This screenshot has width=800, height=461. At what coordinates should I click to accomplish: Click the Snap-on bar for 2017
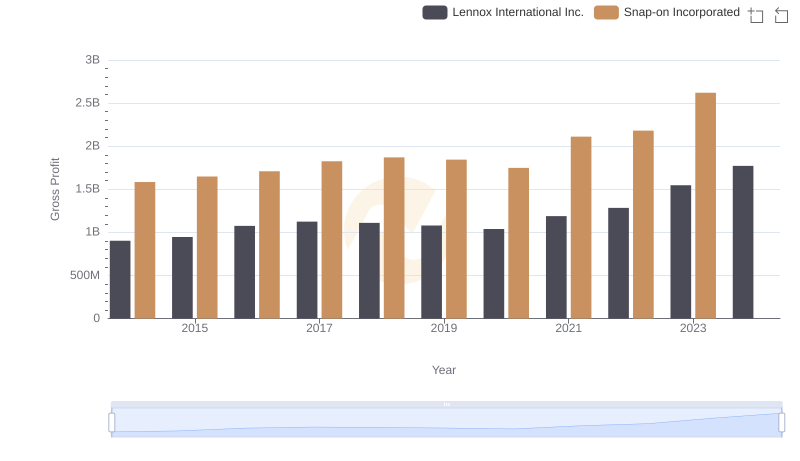click(x=332, y=240)
